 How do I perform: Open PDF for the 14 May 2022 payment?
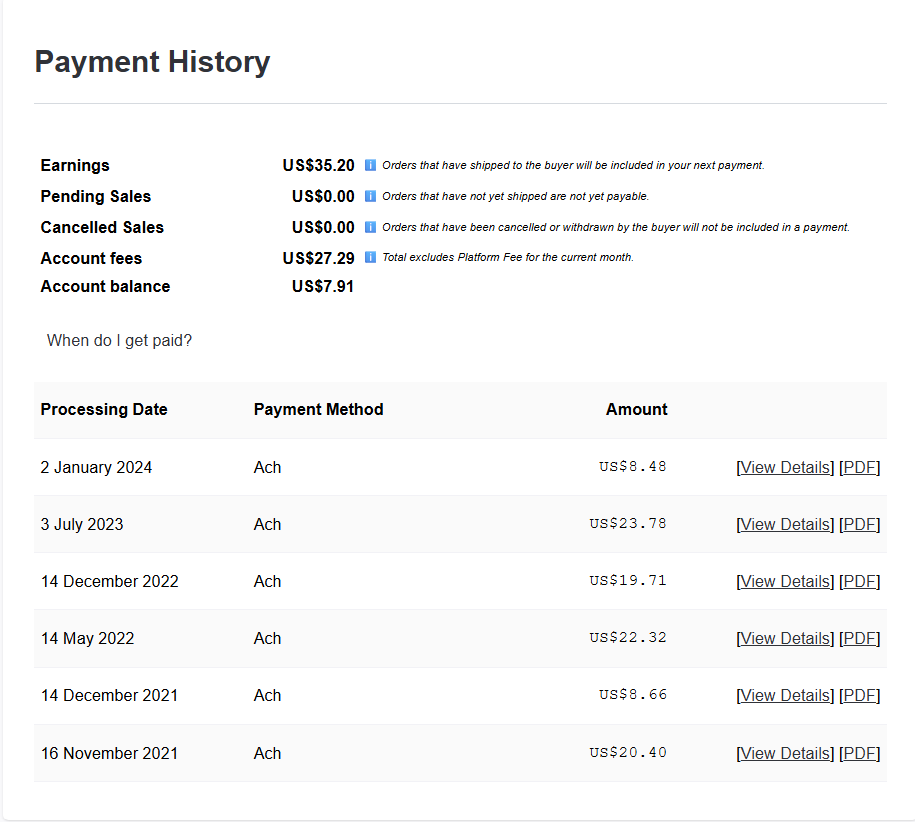coord(860,639)
